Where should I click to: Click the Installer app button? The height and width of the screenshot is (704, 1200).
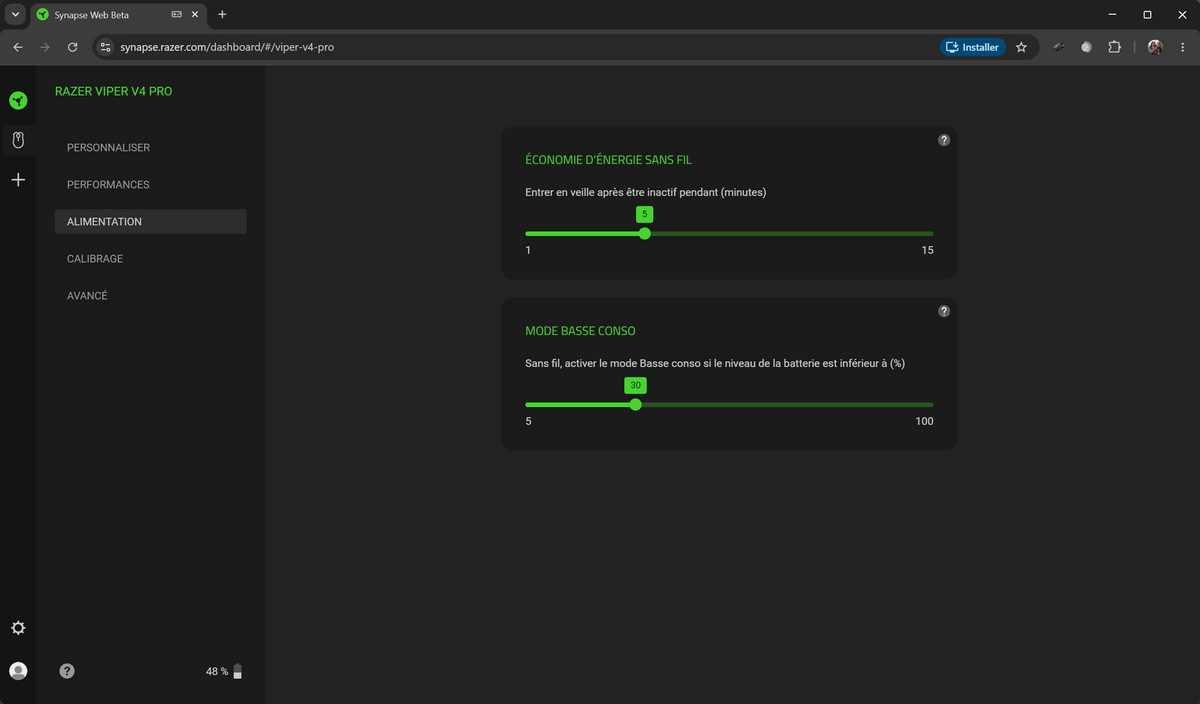[972, 47]
